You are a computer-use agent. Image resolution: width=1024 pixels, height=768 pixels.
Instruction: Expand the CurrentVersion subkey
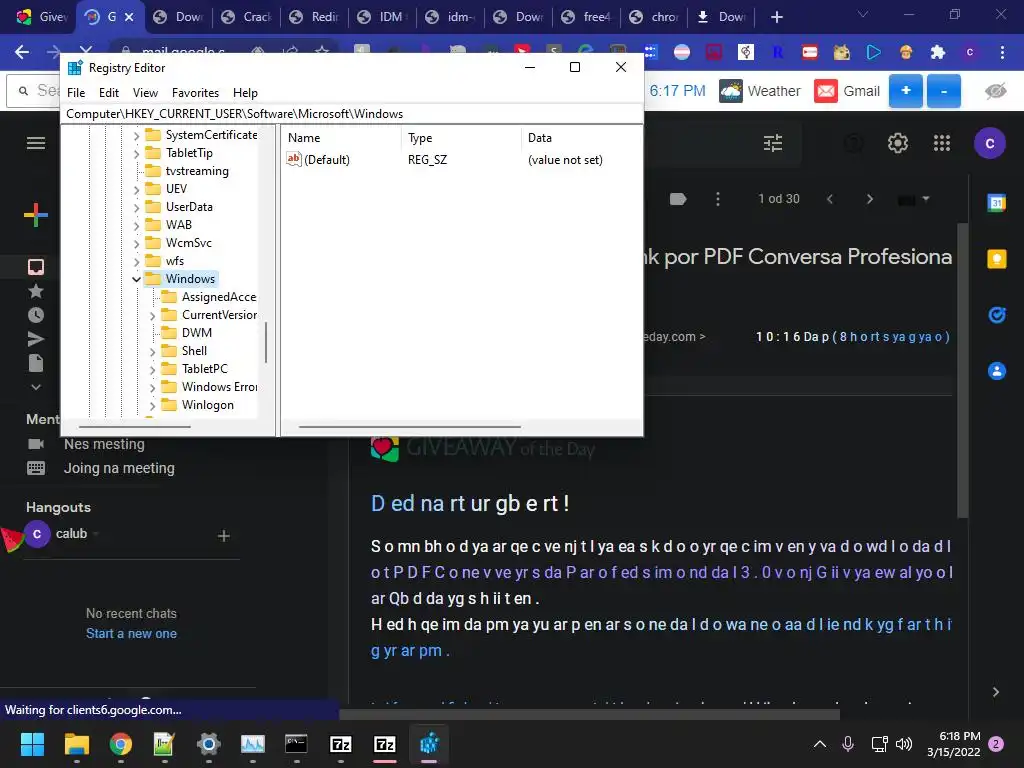click(152, 315)
